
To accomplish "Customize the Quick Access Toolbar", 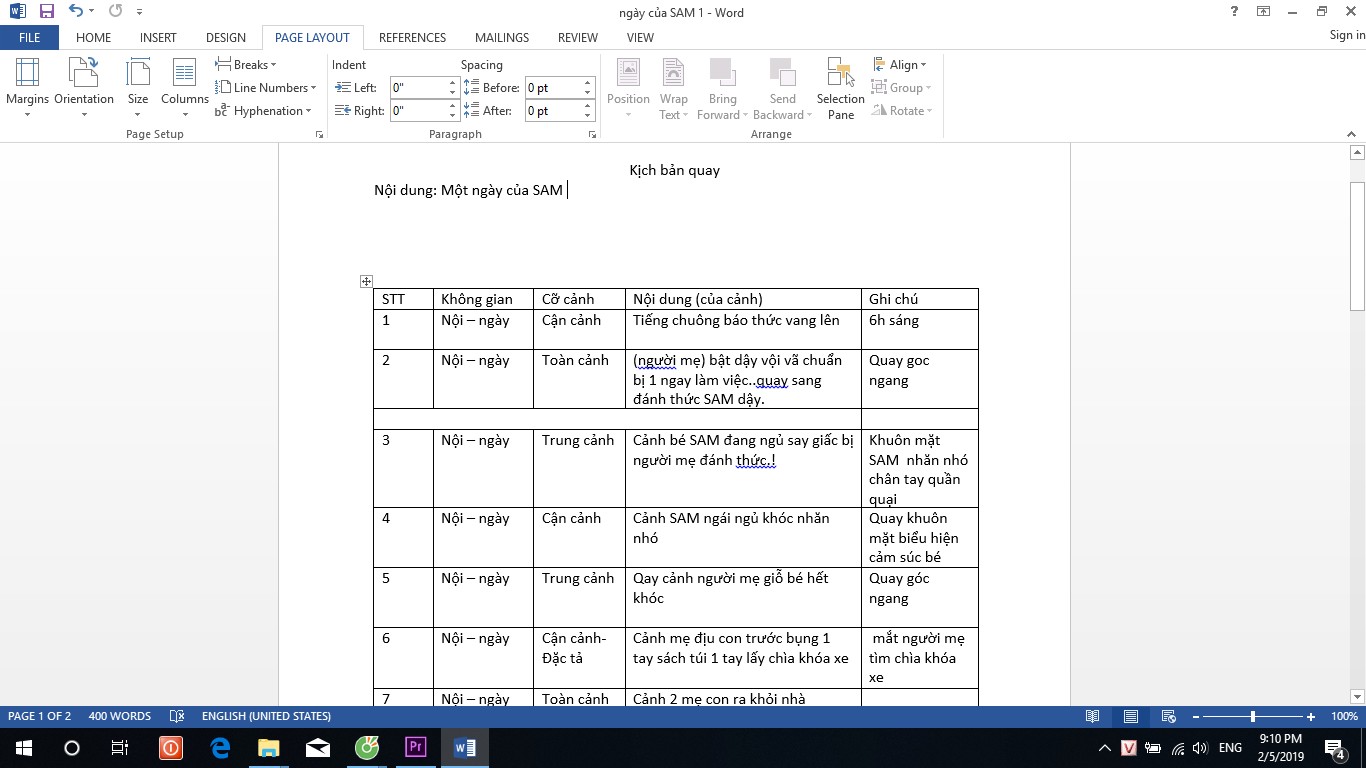I will pyautogui.click(x=139, y=12).
